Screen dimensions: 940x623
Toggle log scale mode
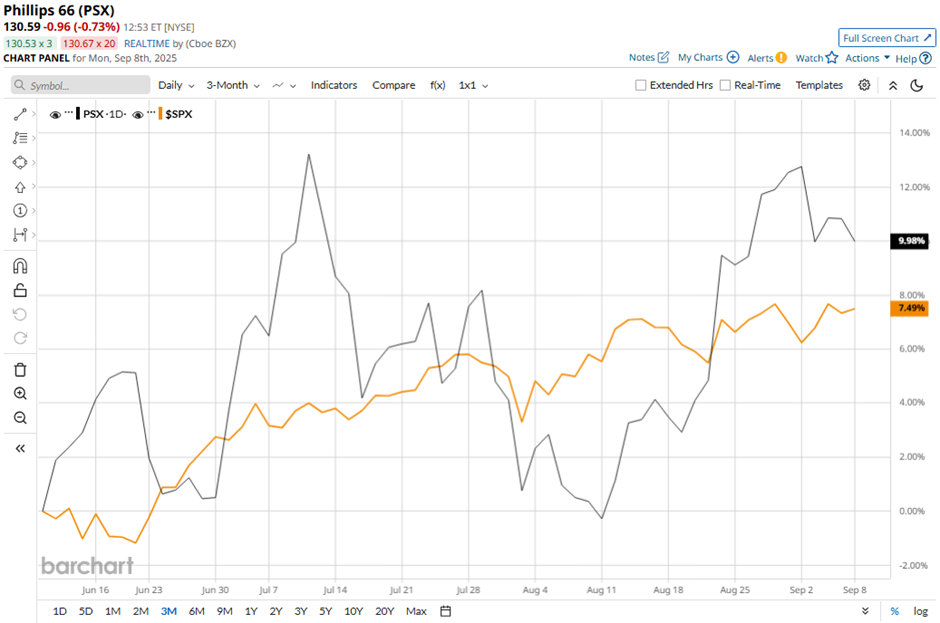tap(921, 611)
